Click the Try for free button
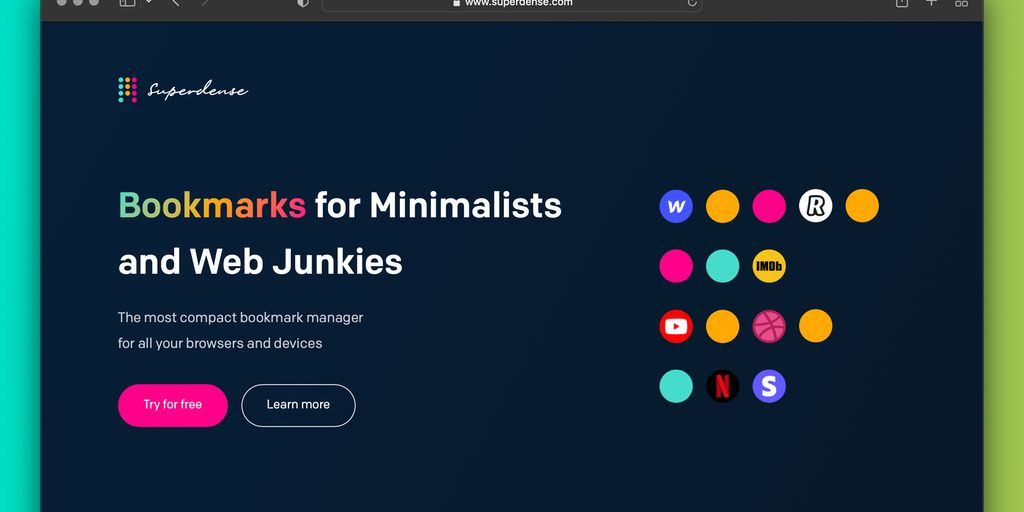The image size is (1024, 512). [x=172, y=405]
